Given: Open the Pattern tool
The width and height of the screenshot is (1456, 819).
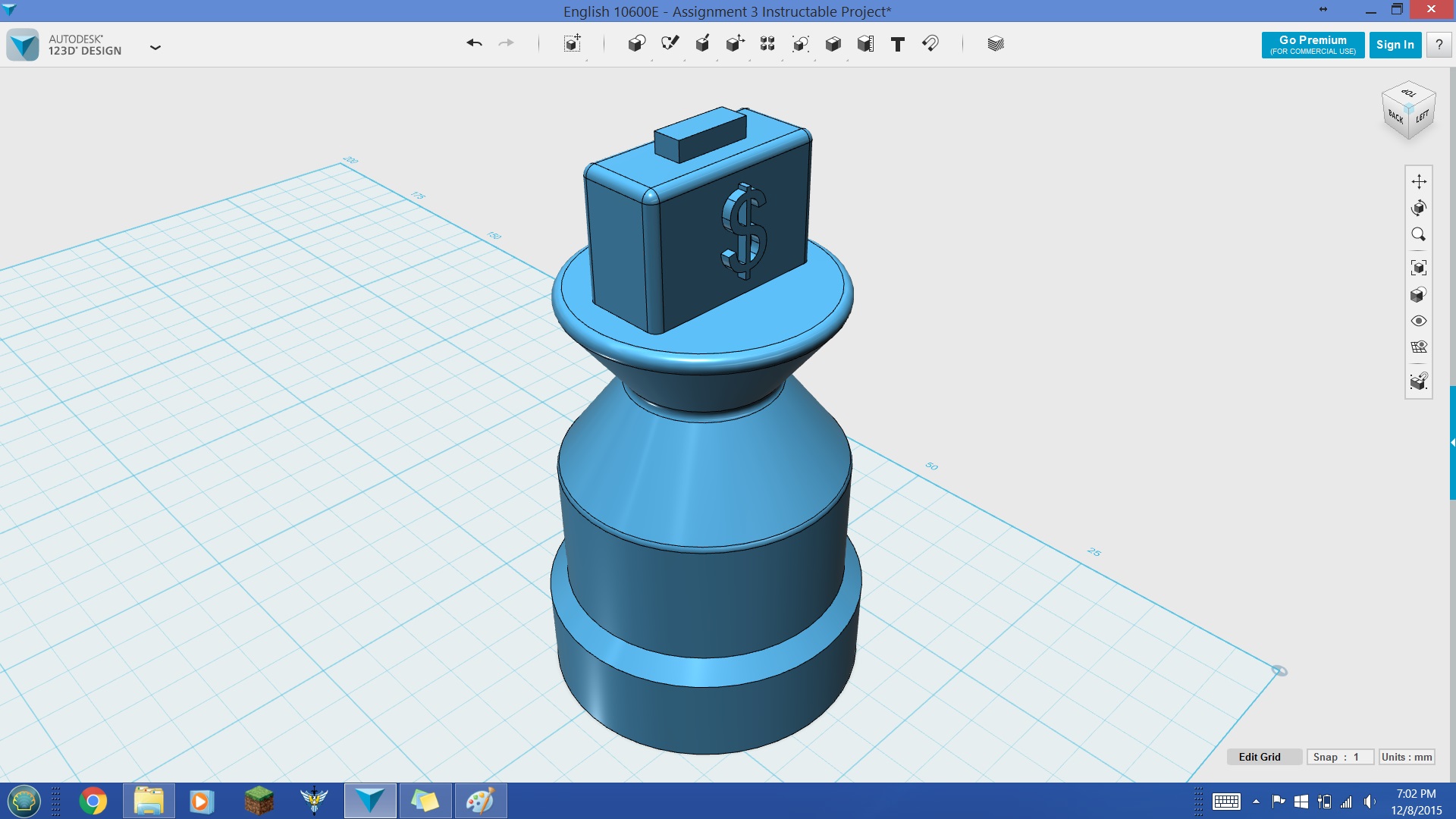Looking at the screenshot, I should 767,43.
